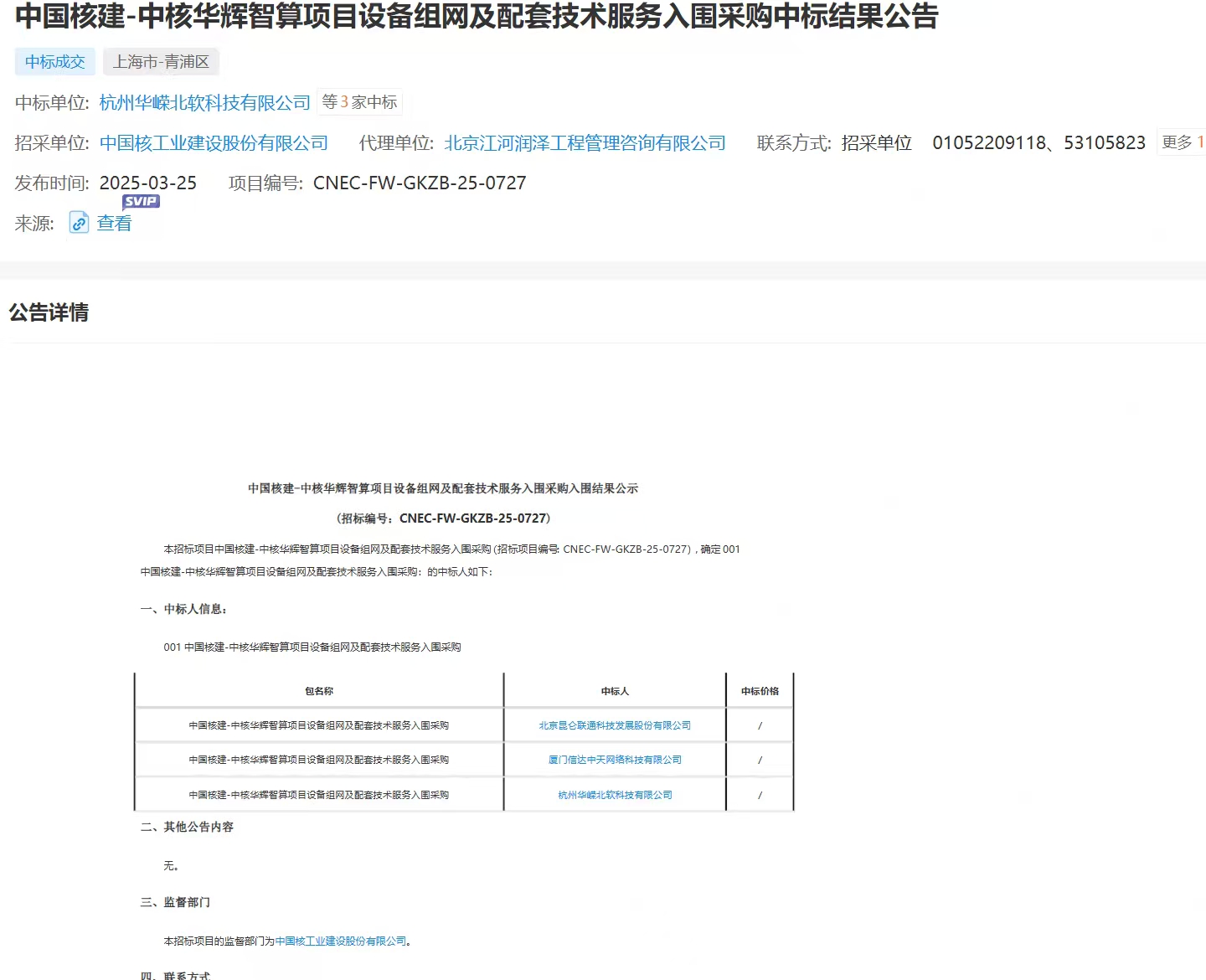Viewport: 1206px width, 980px height.
Task: Open supervising department 中国核工业建设股份有限公司 link
Action: 341,941
